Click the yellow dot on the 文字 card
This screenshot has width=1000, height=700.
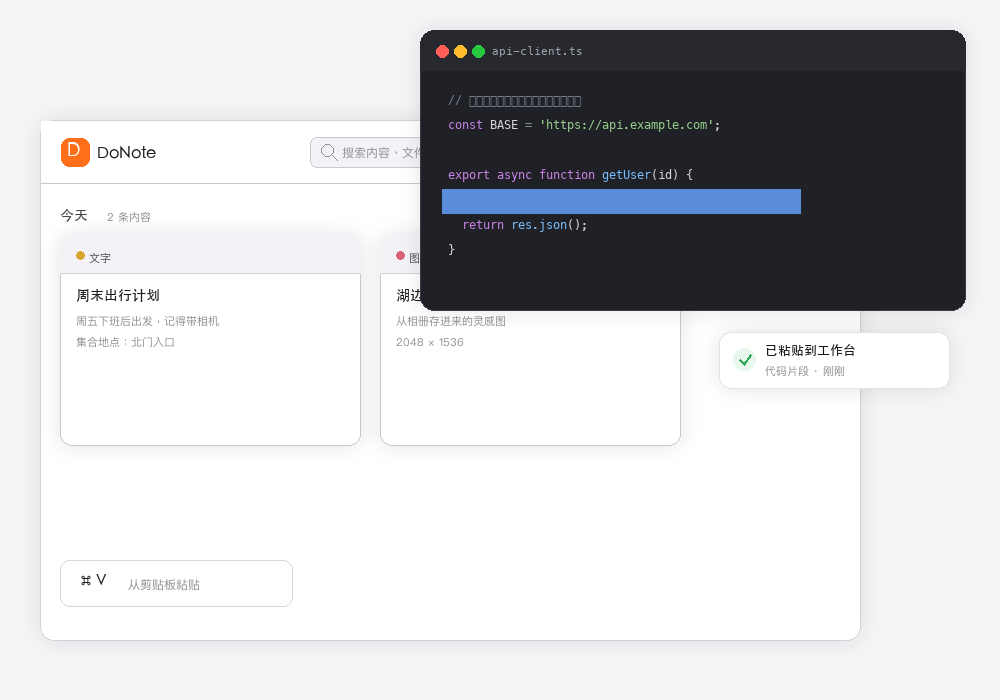80,256
